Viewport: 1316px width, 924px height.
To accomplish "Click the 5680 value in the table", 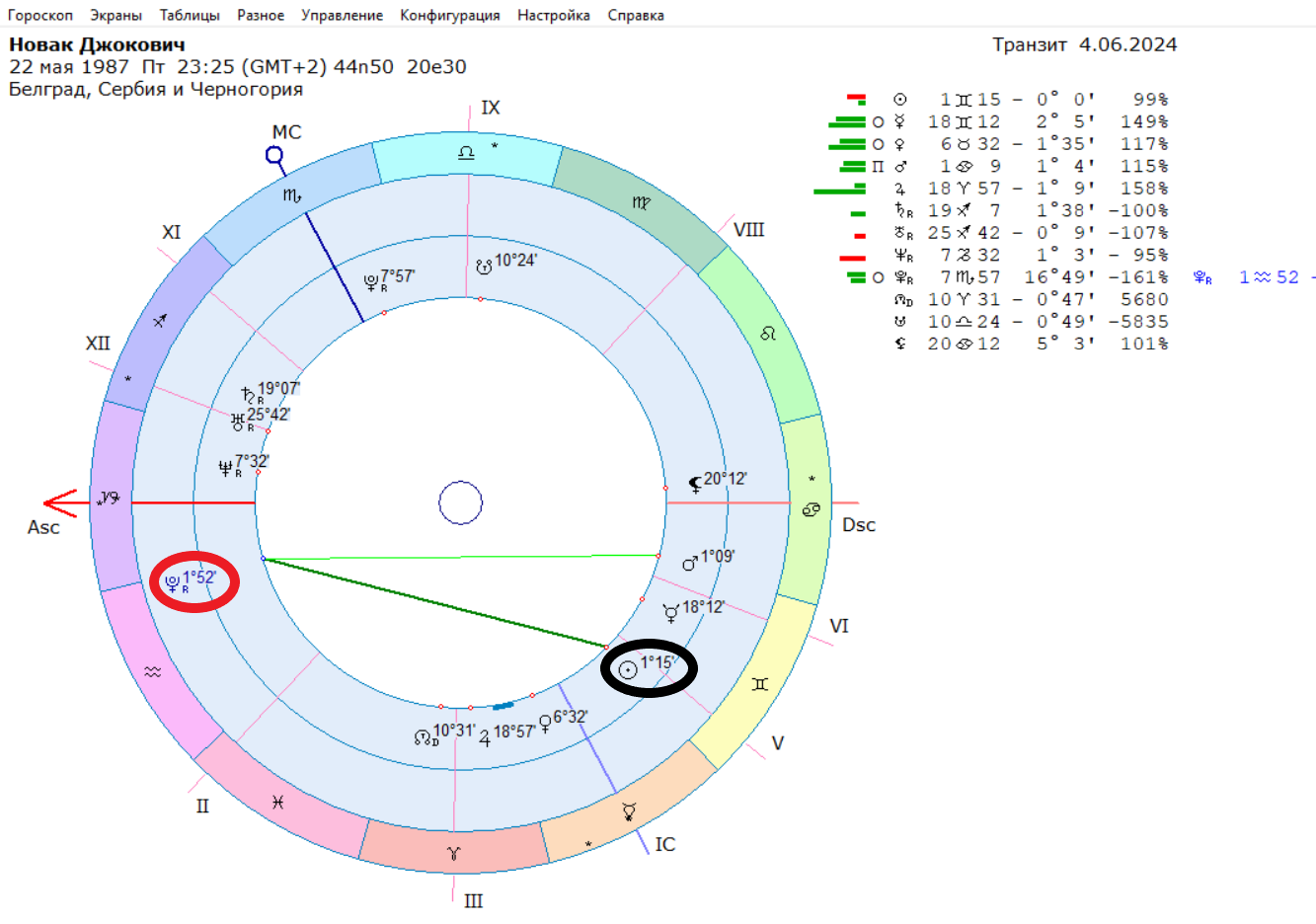I will click(1144, 299).
